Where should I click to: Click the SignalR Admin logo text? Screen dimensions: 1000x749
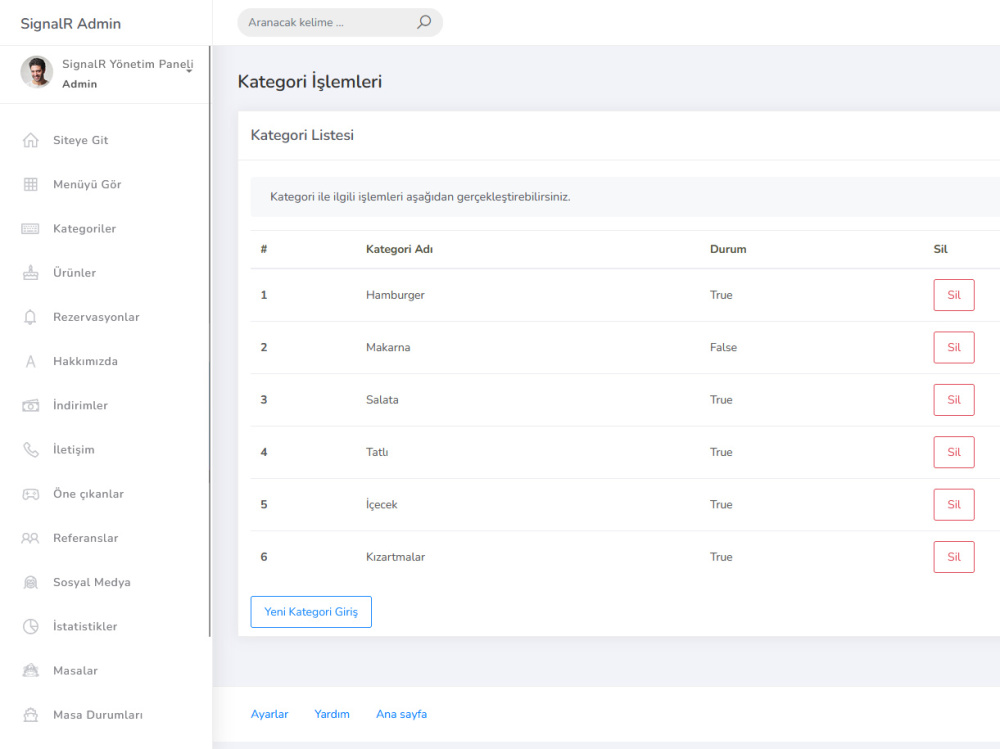(x=70, y=24)
